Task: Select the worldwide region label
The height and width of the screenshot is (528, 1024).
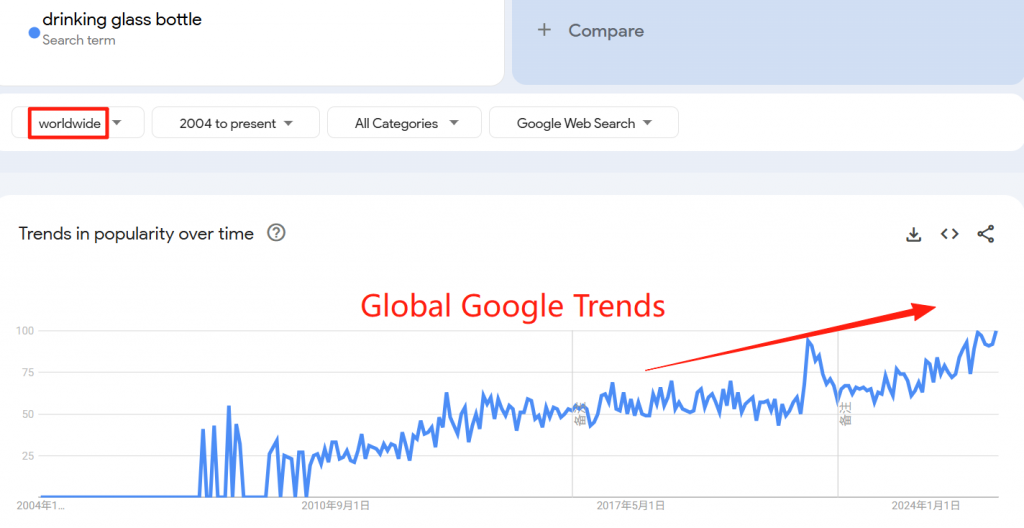Action: [x=69, y=123]
